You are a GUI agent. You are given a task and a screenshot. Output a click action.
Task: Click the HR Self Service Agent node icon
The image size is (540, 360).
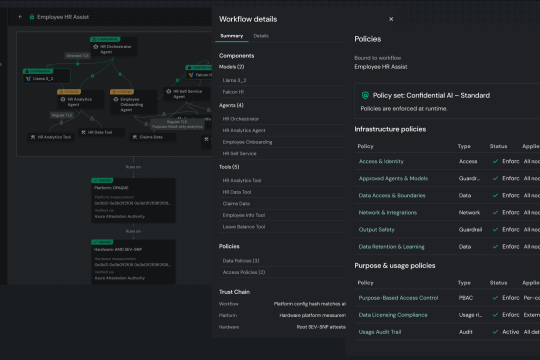(168, 91)
